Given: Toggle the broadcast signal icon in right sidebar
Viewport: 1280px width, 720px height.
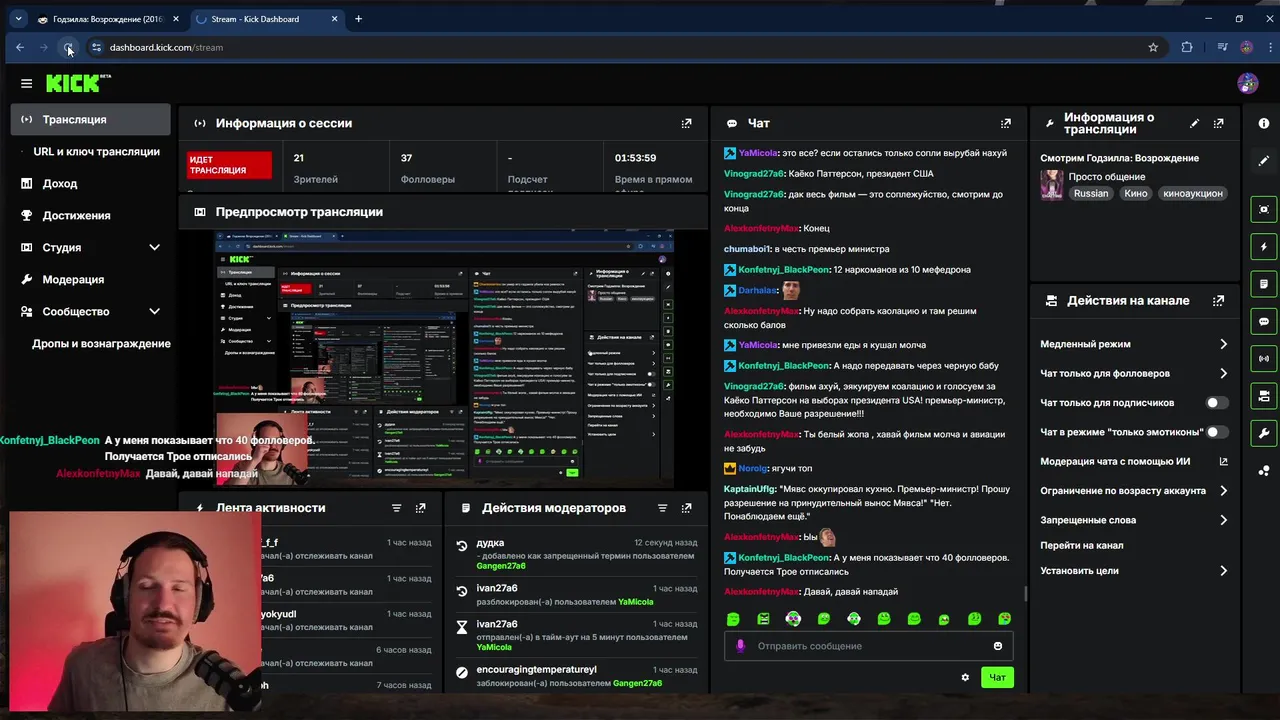Looking at the screenshot, I should pyautogui.click(x=1264, y=358).
